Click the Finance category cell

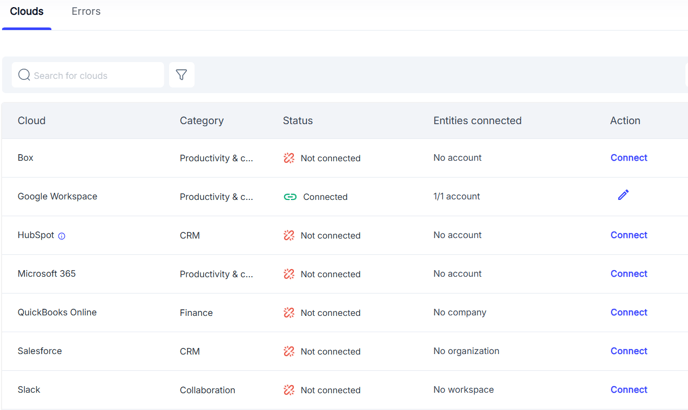[196, 313]
